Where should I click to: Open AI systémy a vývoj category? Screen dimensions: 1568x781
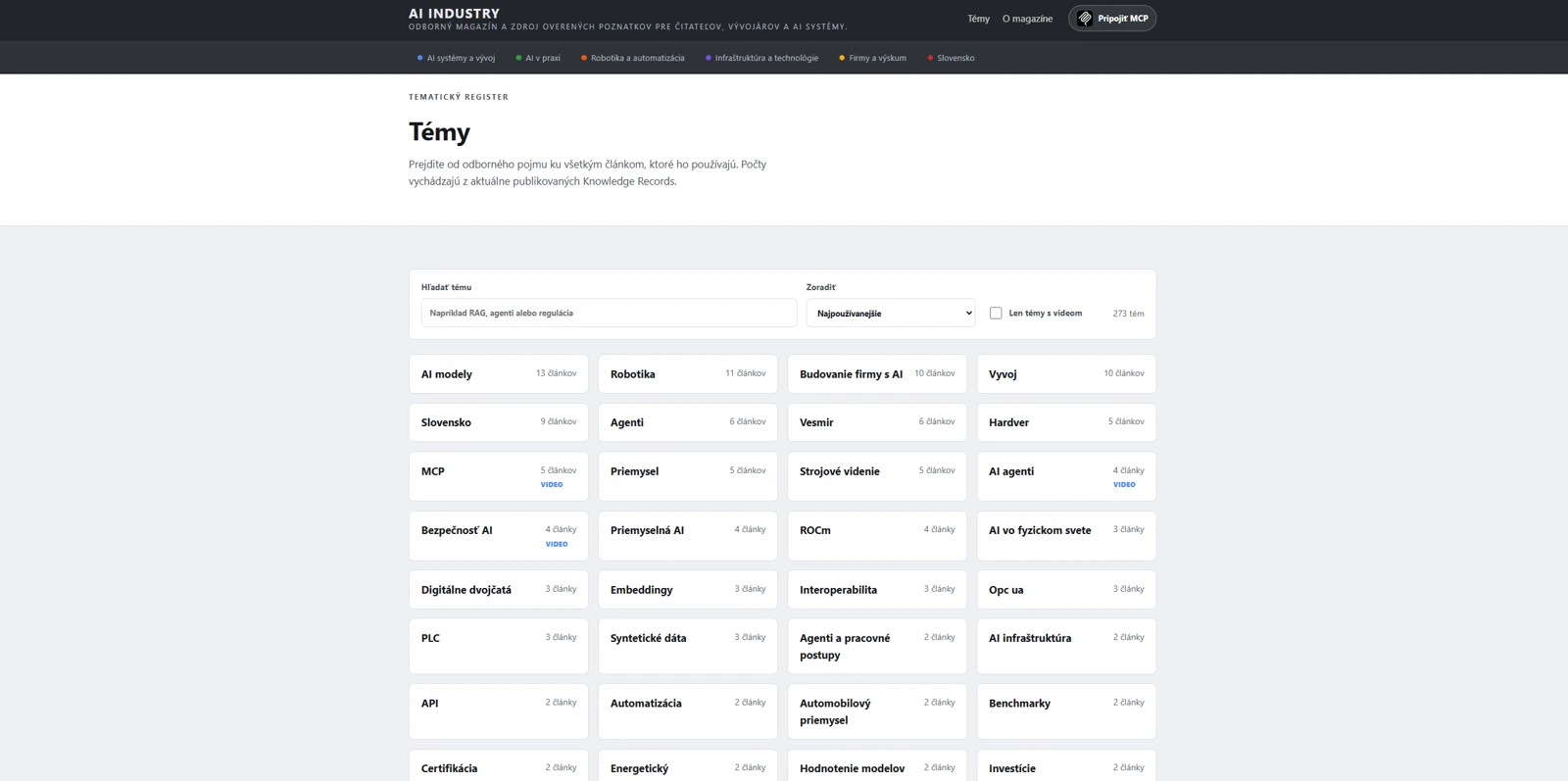pos(456,58)
